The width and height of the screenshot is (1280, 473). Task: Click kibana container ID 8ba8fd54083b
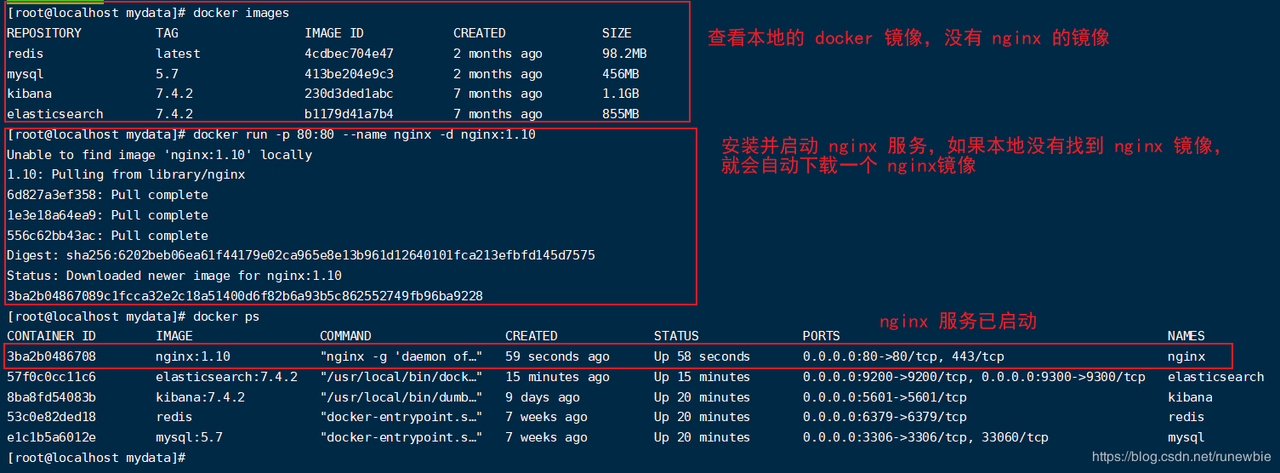point(51,397)
